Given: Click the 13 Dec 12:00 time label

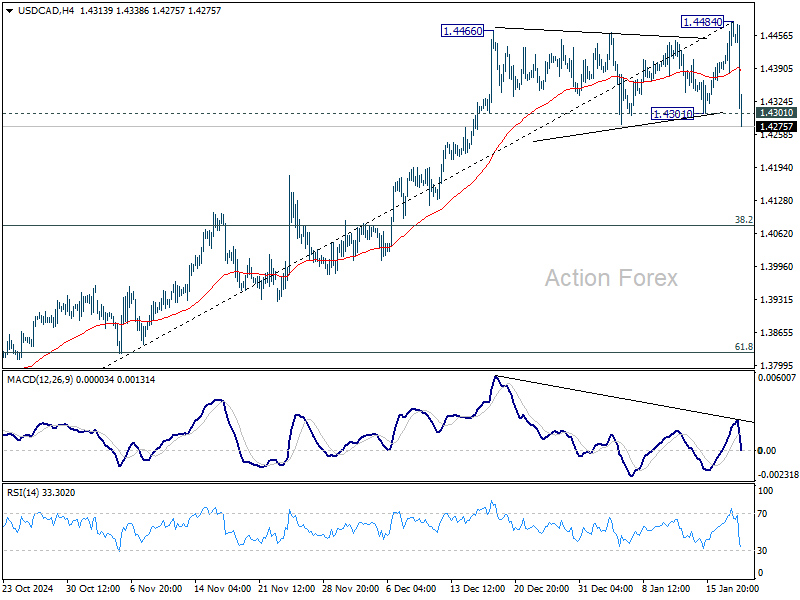Looking at the screenshot, I should coord(478,589).
